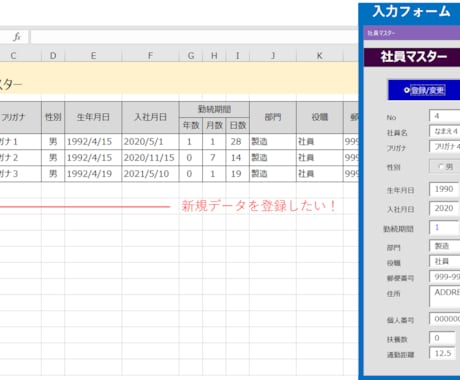Click the 入社月日 field showing 2020
Viewport: 460px width, 380px height.
[x=444, y=208]
